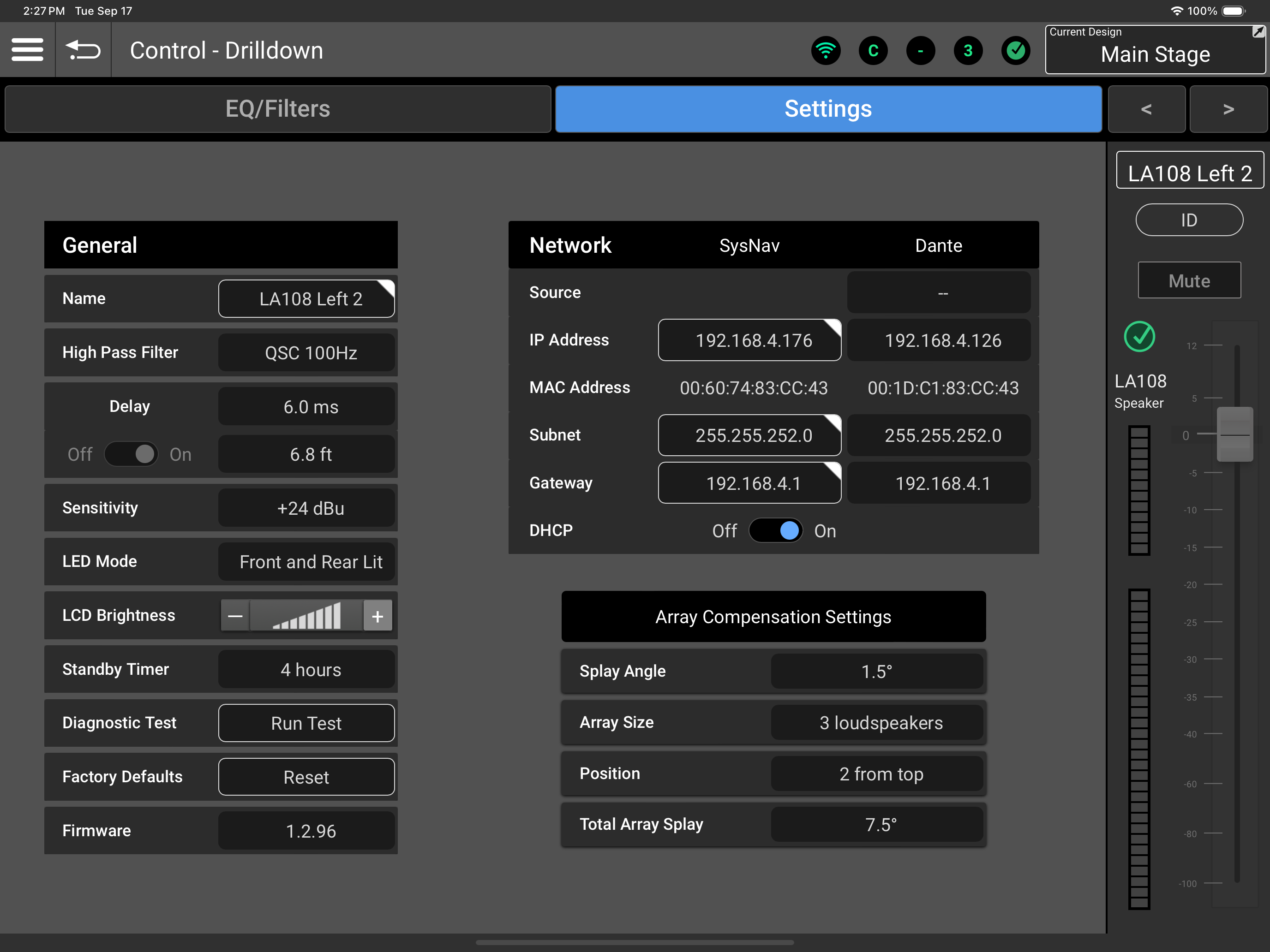This screenshot has width=1270, height=952.
Task: Tap the SysNav MAC address 00:60:74:83:CC:43
Action: coord(754,388)
